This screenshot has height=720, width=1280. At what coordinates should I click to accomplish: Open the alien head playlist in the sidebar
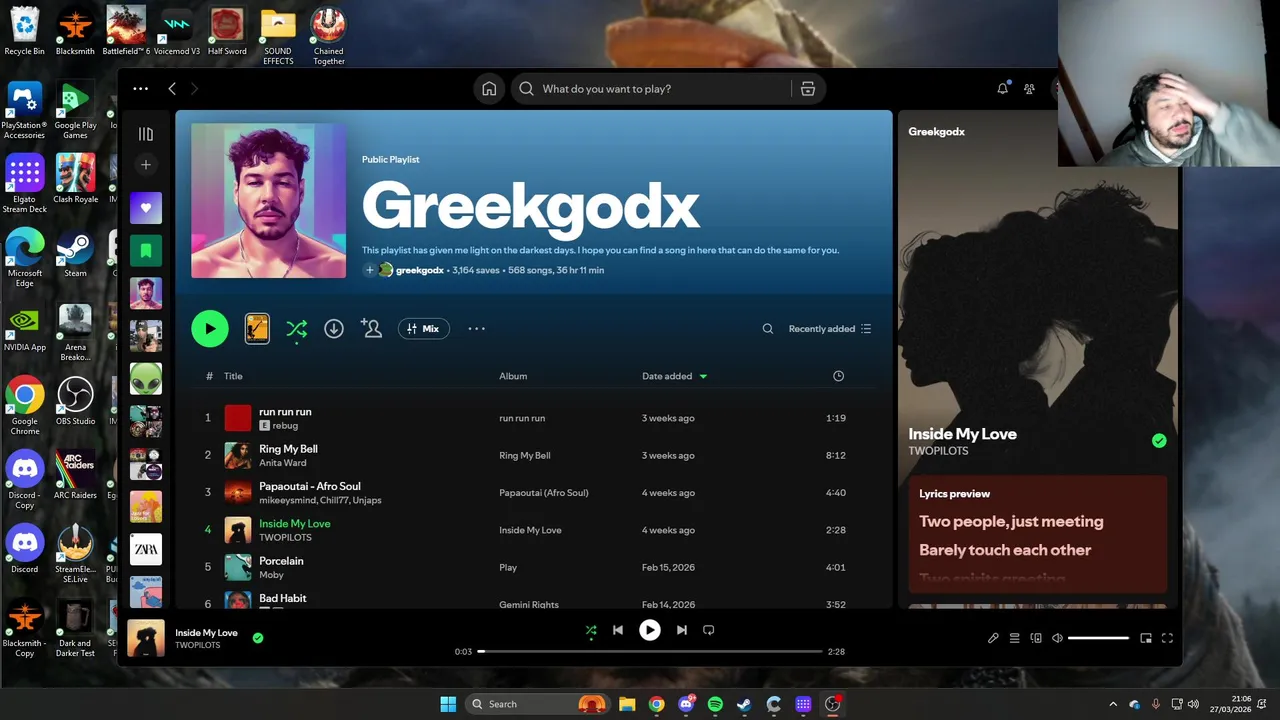[146, 379]
